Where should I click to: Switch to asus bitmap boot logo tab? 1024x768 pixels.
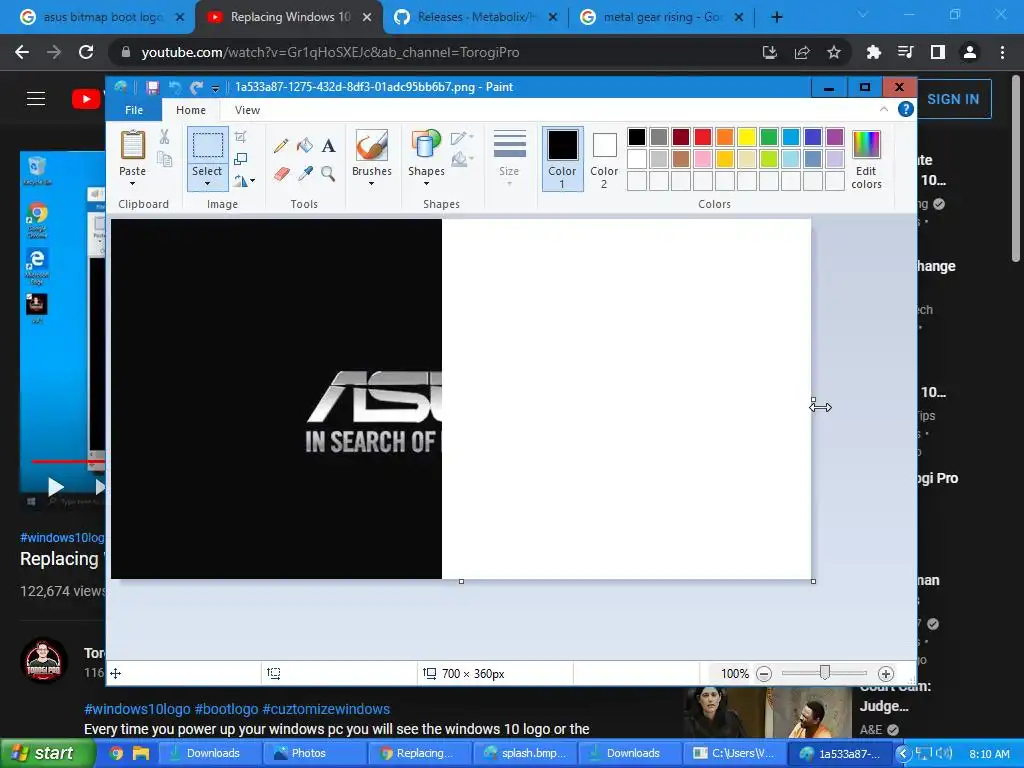click(103, 17)
